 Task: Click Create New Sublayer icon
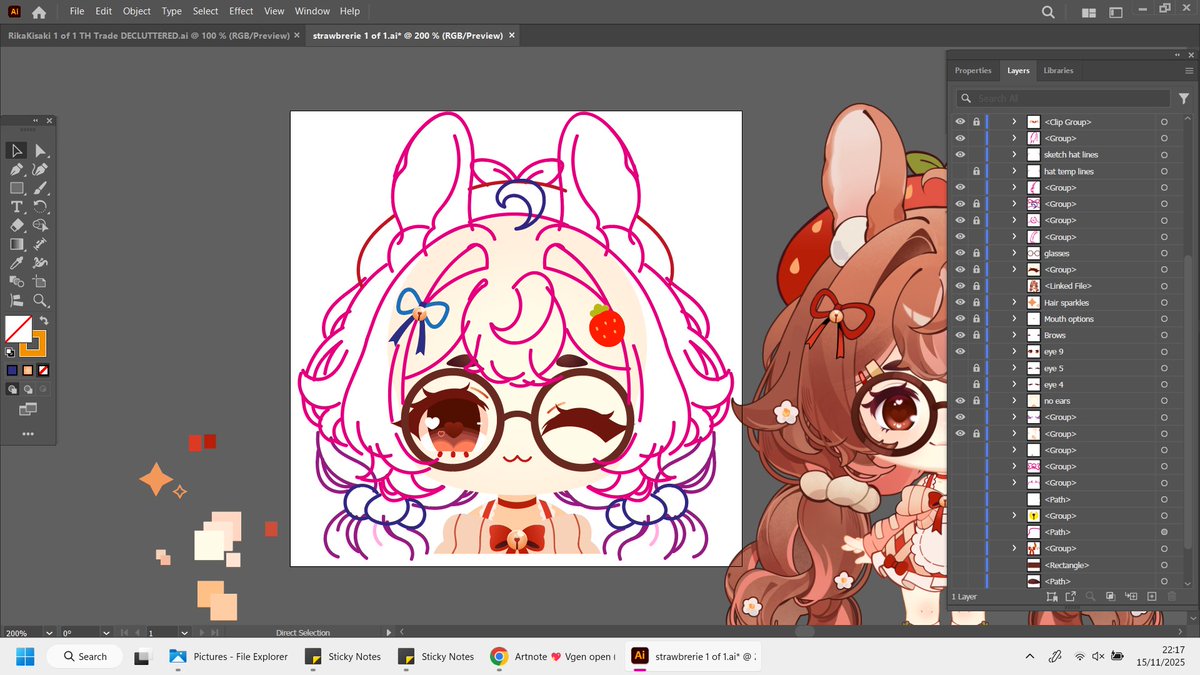[1131, 596]
